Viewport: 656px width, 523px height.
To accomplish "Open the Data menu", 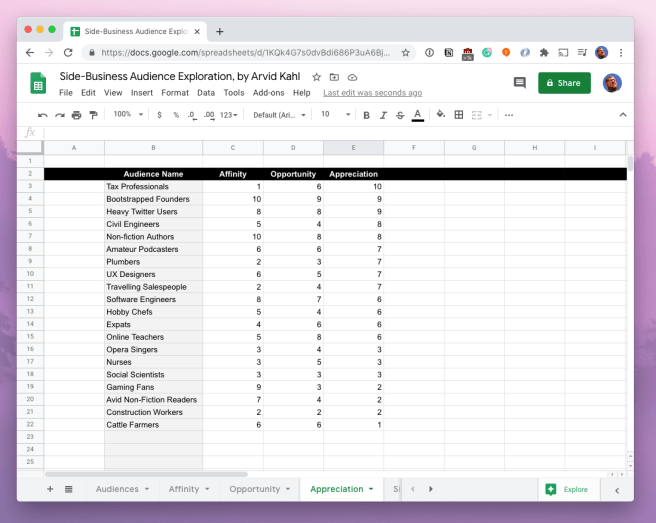I will tap(206, 93).
